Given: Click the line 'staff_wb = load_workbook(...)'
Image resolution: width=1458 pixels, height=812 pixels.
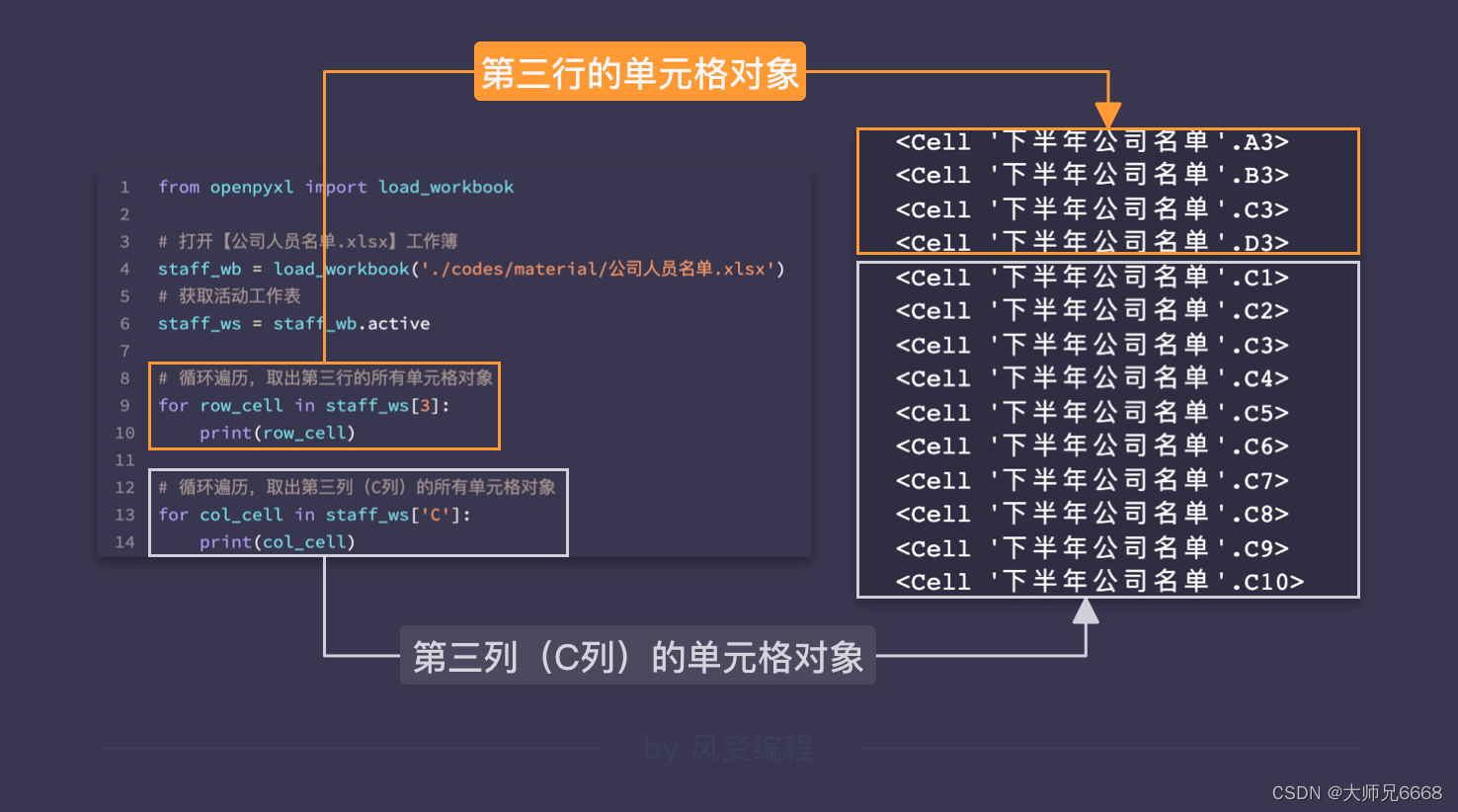Looking at the screenshot, I should pos(471,269).
